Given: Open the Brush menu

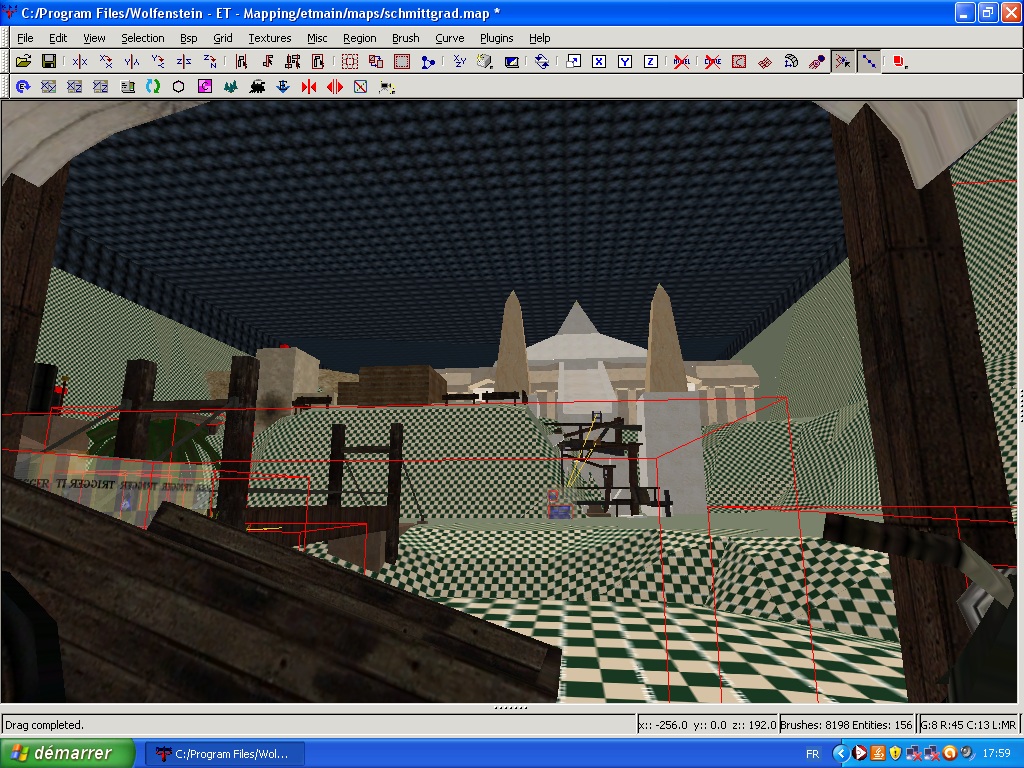Looking at the screenshot, I should 406,38.
